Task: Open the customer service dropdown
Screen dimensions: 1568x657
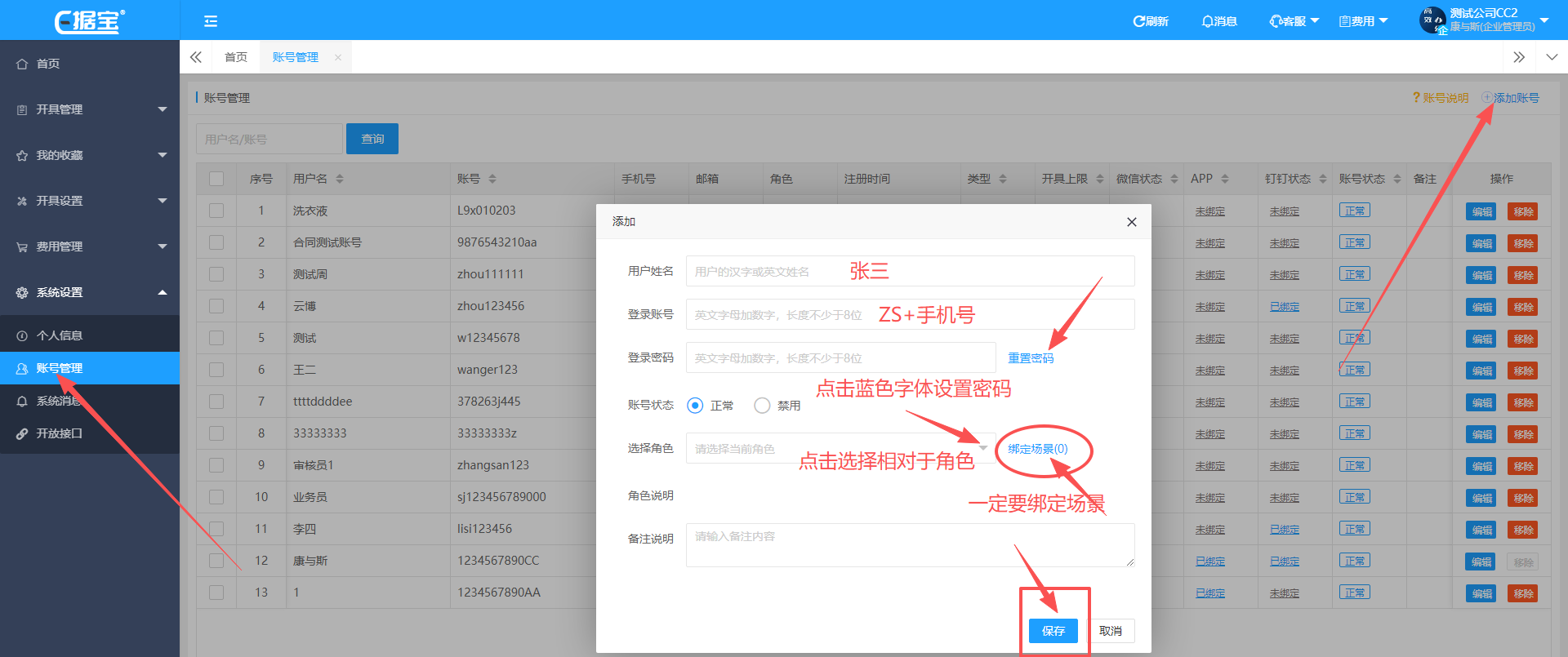Action: pos(1294,21)
